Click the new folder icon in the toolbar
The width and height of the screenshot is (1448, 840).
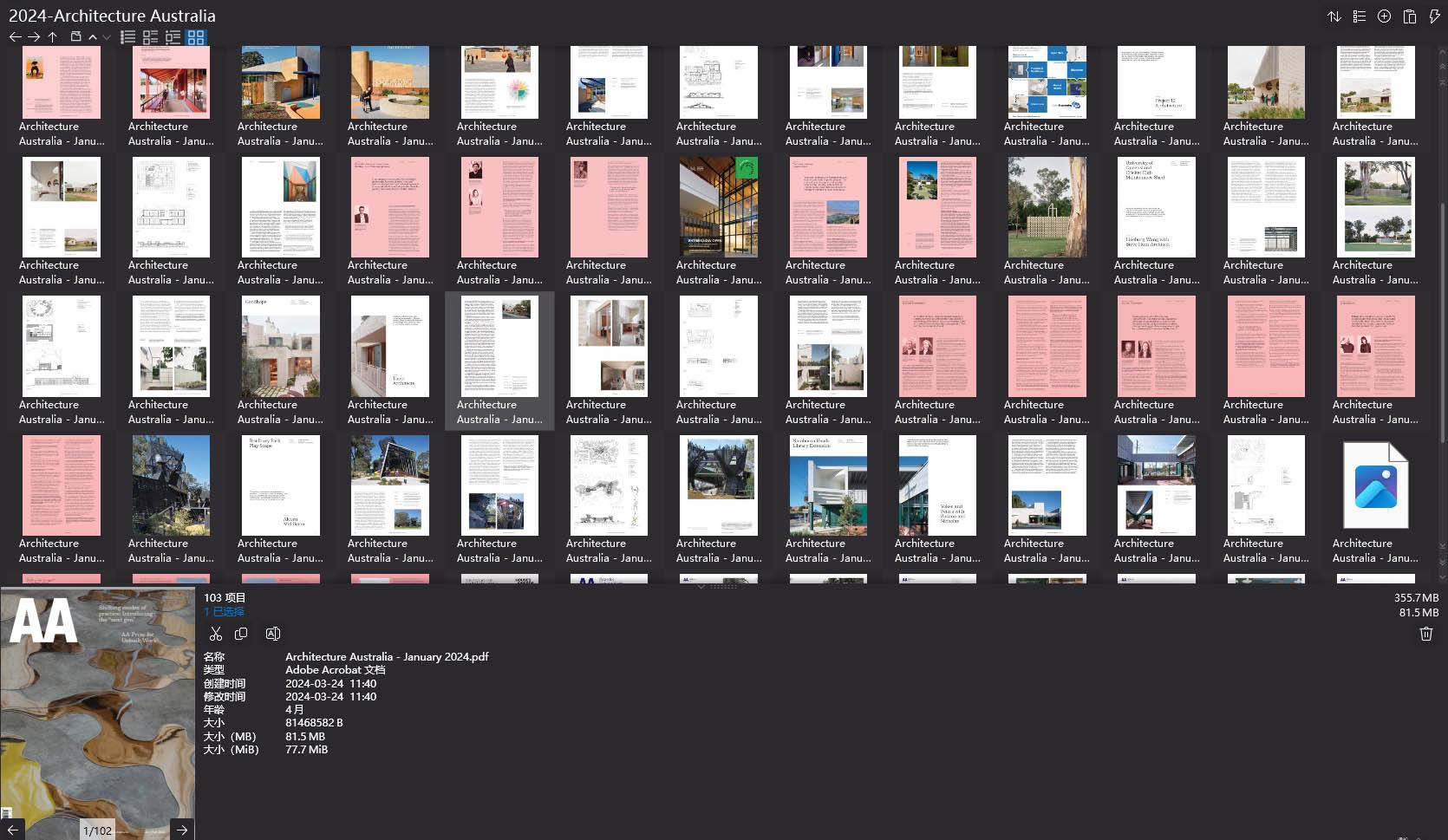point(75,37)
